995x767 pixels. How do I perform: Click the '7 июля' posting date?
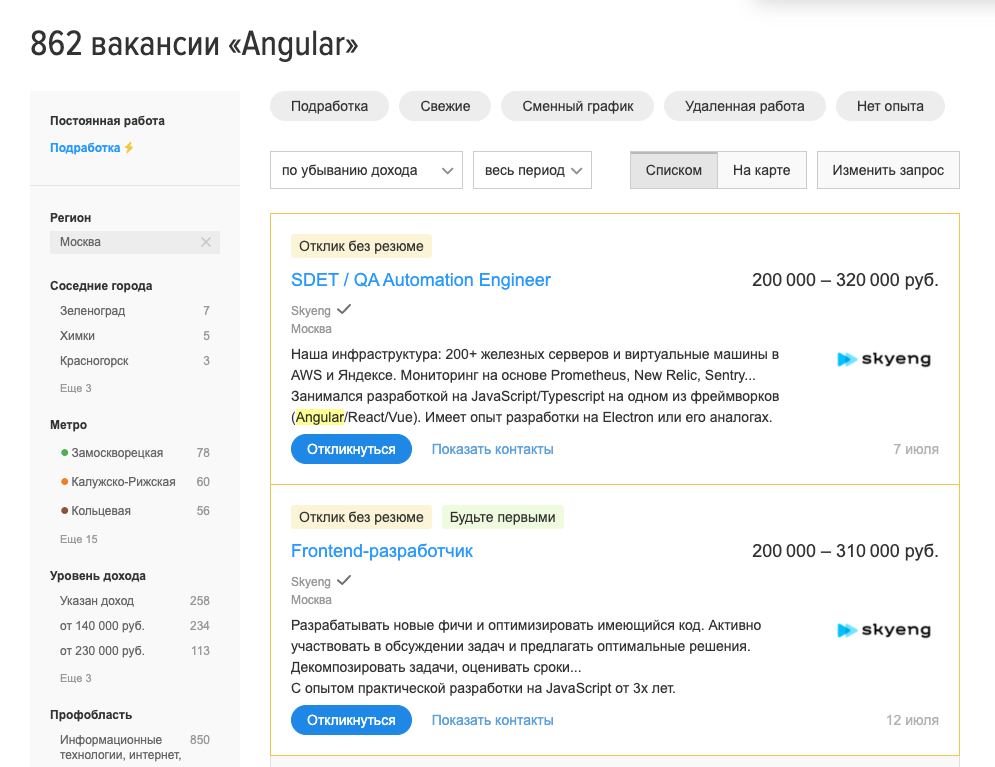(x=916, y=449)
